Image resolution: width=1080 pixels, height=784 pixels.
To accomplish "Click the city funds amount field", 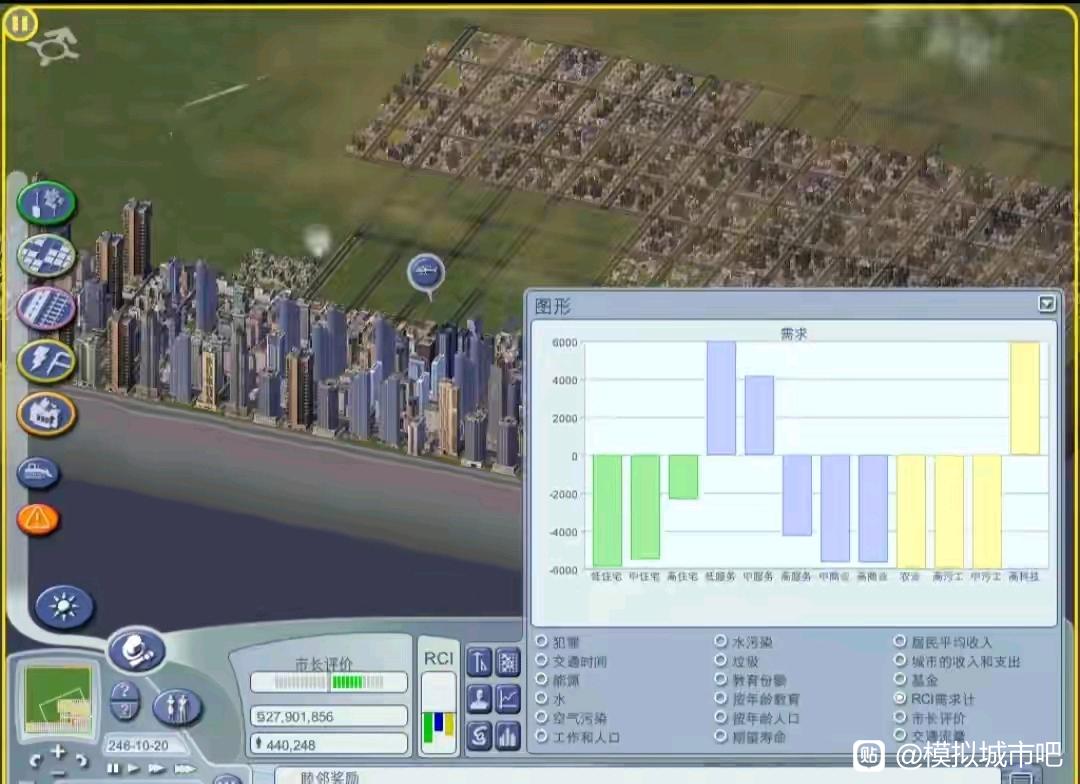I will pos(328,716).
